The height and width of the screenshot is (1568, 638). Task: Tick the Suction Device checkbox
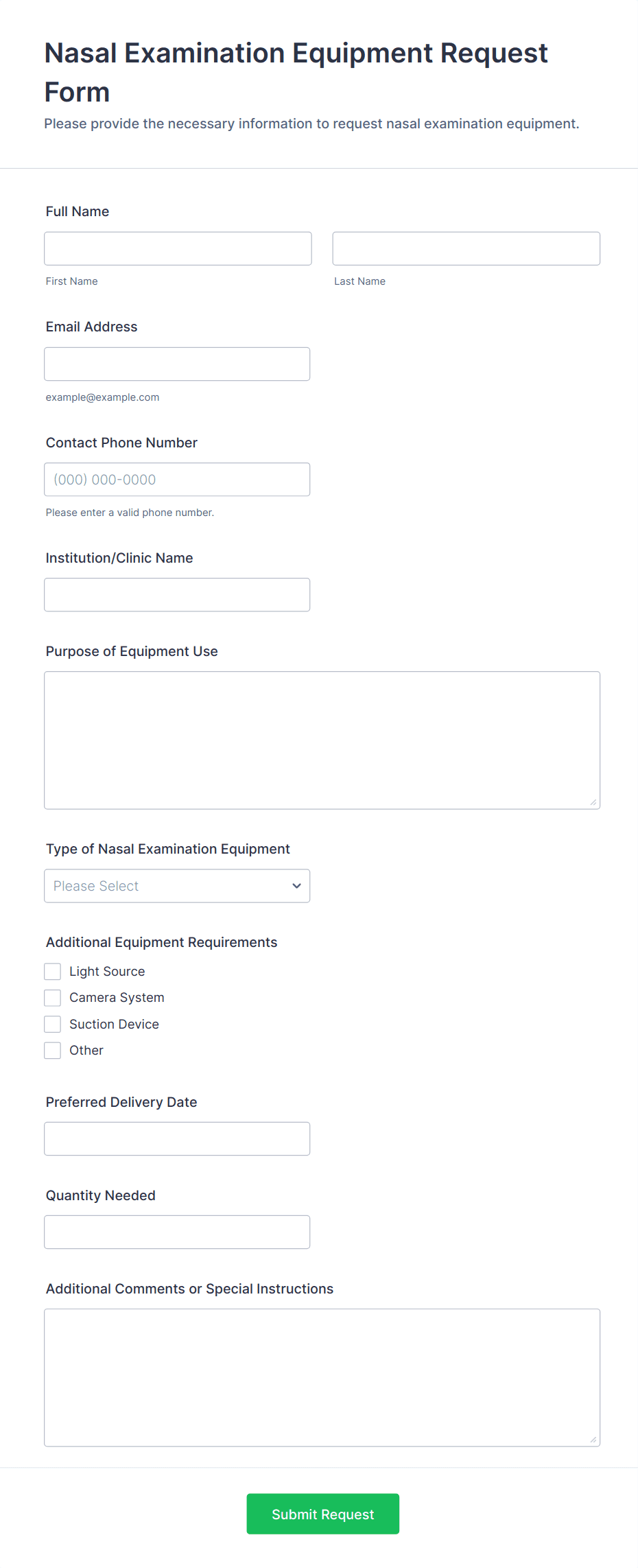53,1025
